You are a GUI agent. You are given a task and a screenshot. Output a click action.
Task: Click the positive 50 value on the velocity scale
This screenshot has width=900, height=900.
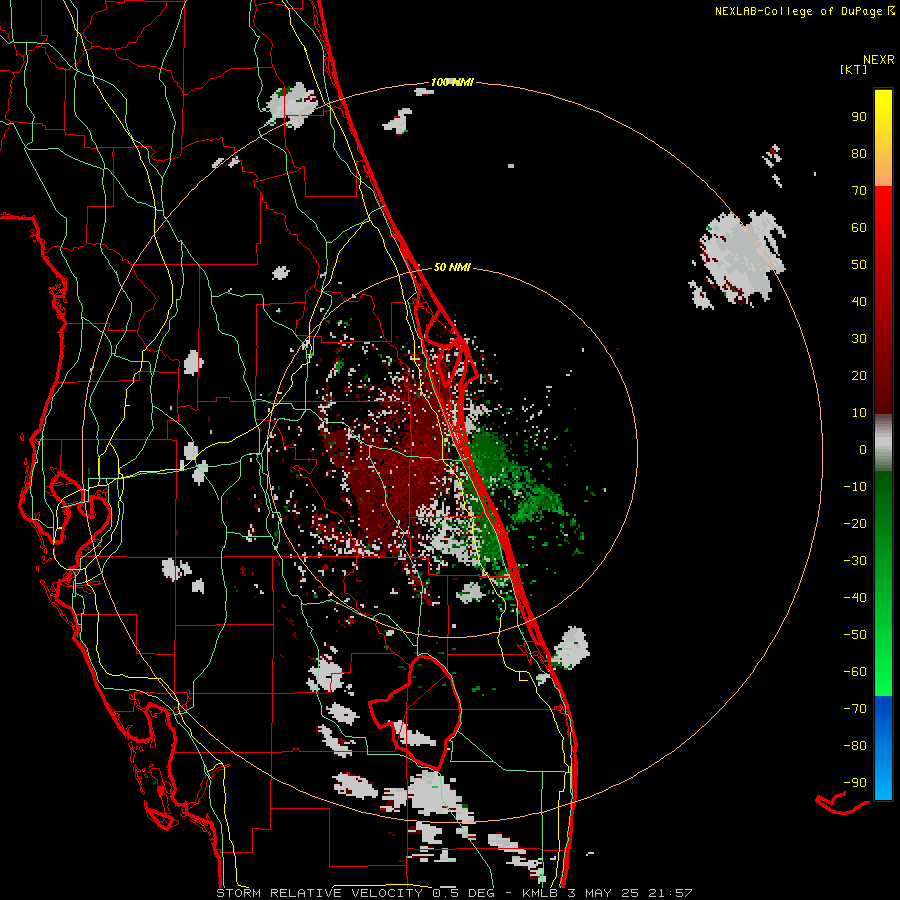click(859, 265)
